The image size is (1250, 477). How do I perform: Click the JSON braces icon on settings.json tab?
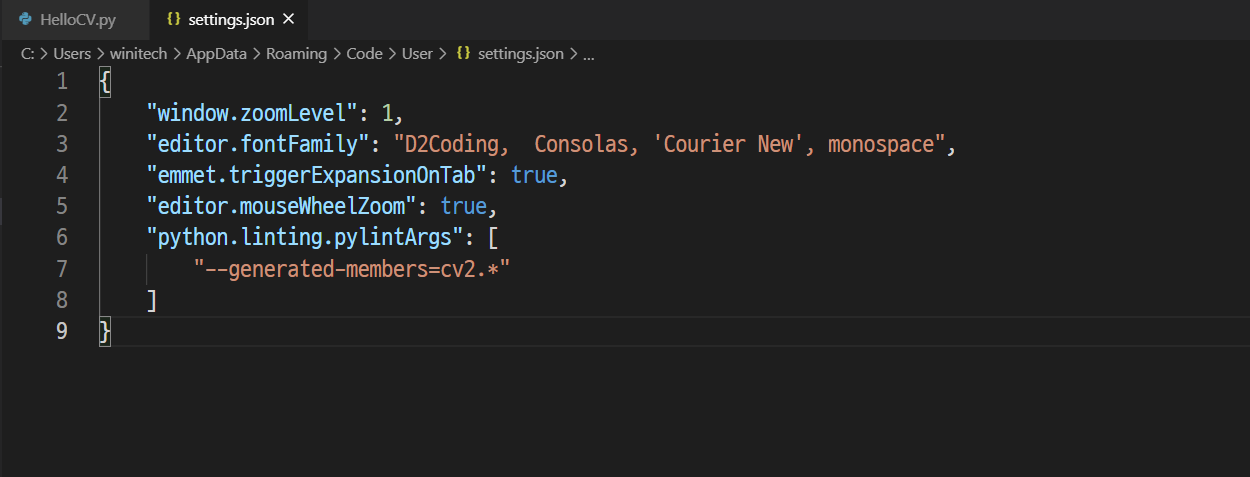[174, 19]
